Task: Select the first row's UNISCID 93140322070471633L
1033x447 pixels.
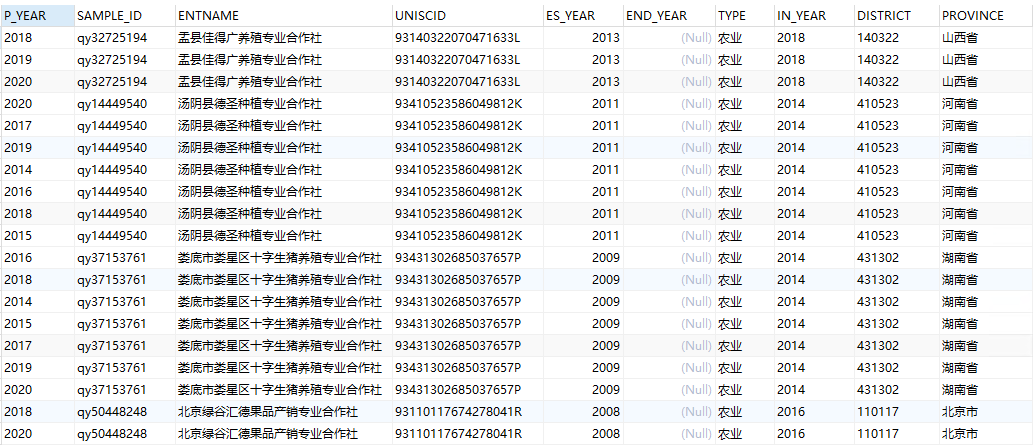Action: coord(458,38)
